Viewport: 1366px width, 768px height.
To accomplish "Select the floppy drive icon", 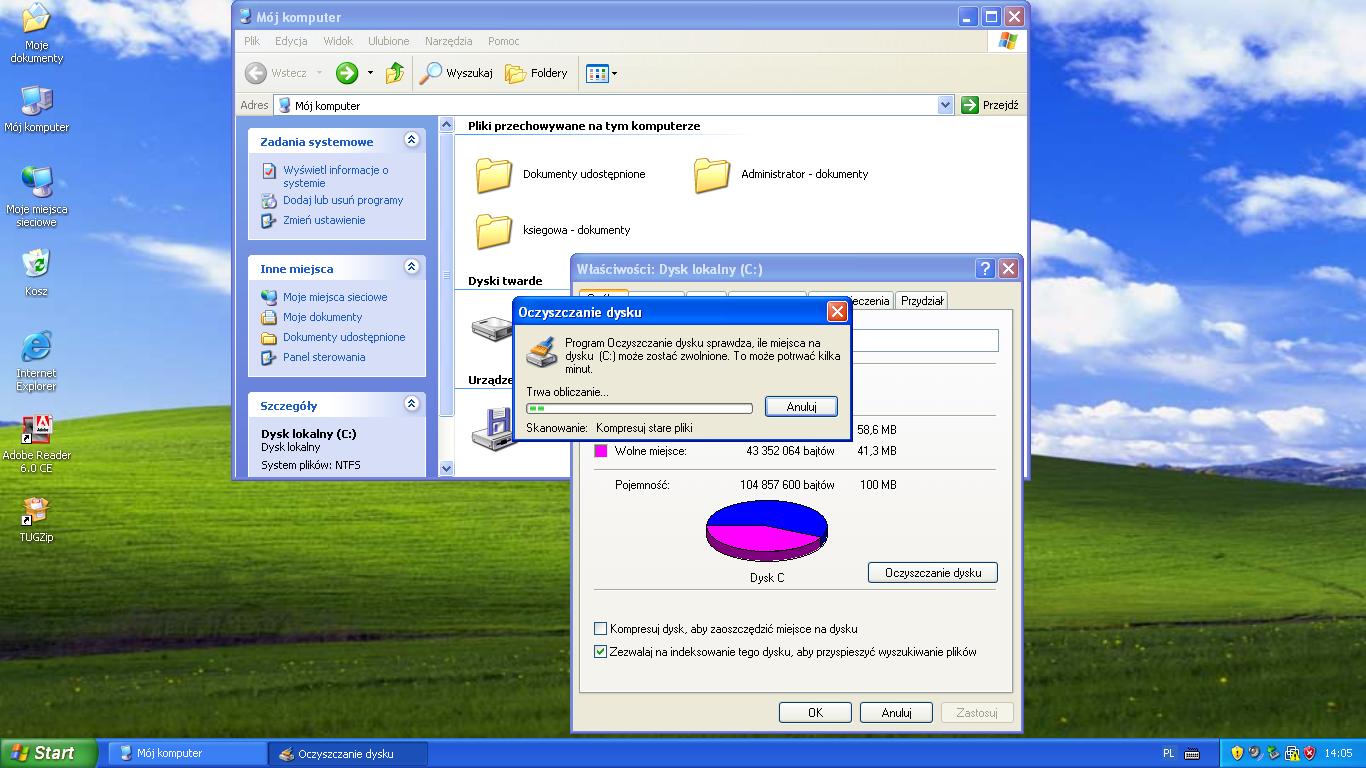I will [492, 430].
